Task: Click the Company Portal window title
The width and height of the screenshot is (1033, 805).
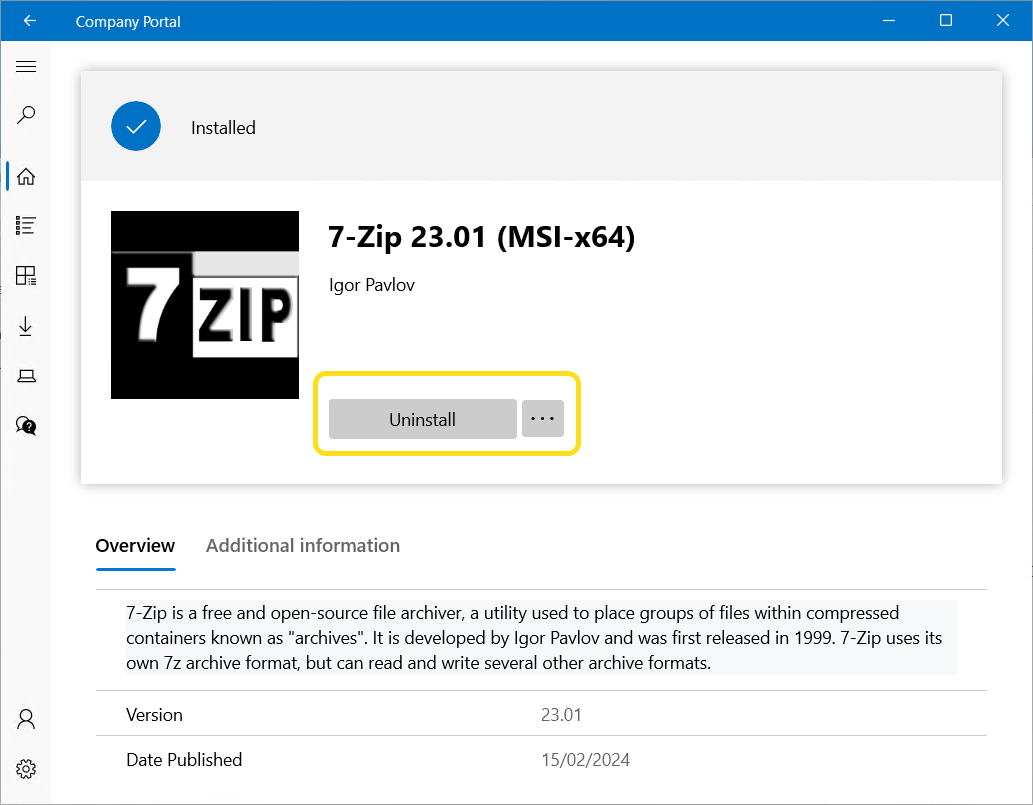Action: [128, 22]
